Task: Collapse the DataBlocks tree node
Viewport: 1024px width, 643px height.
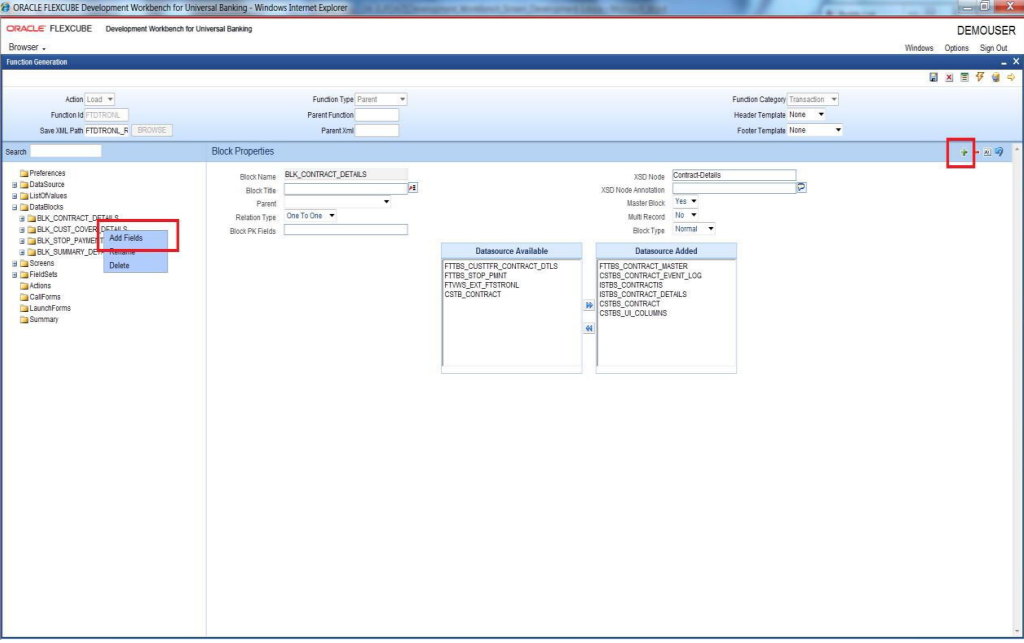Action: tap(14, 207)
